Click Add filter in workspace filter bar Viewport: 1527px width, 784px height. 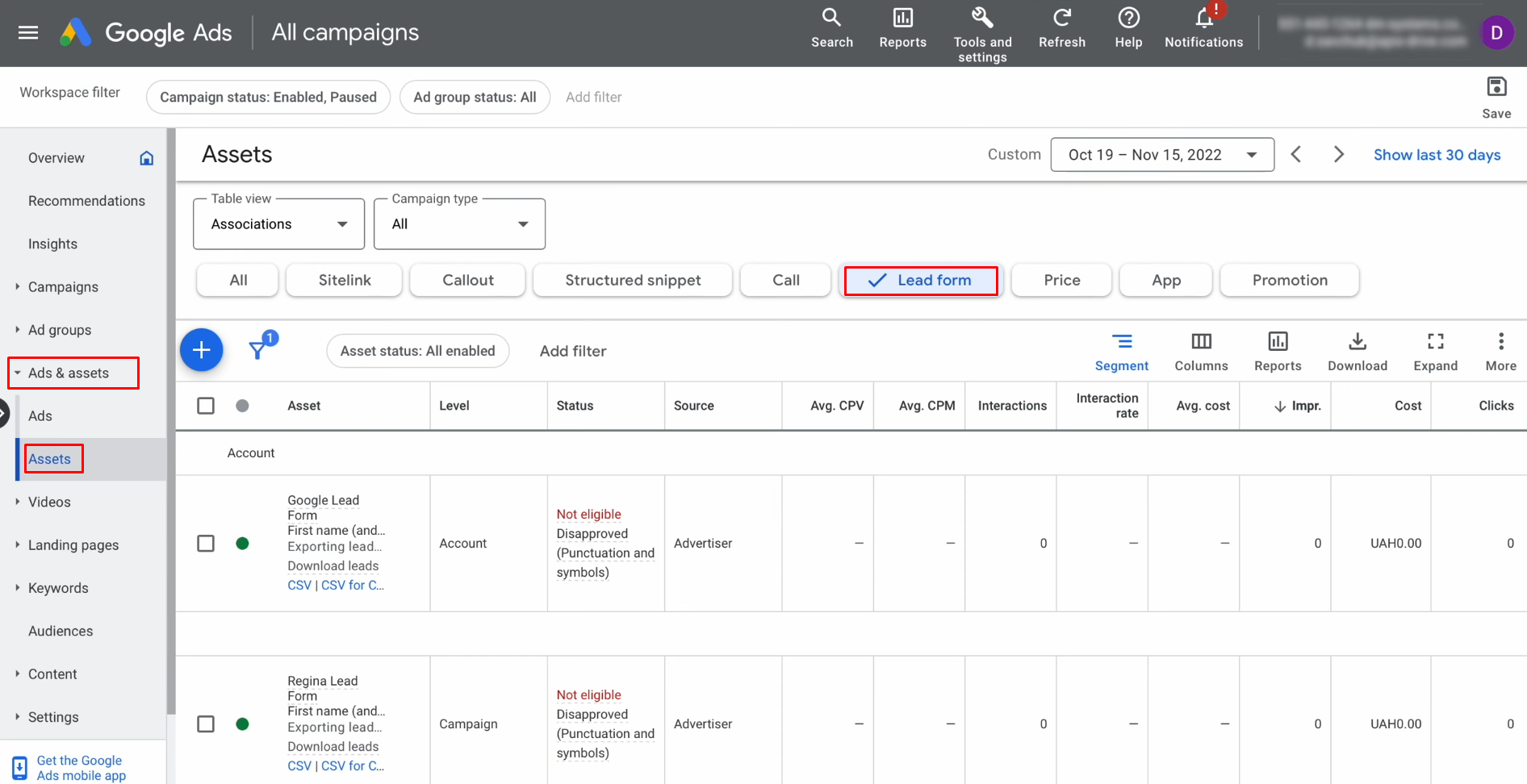(x=593, y=97)
